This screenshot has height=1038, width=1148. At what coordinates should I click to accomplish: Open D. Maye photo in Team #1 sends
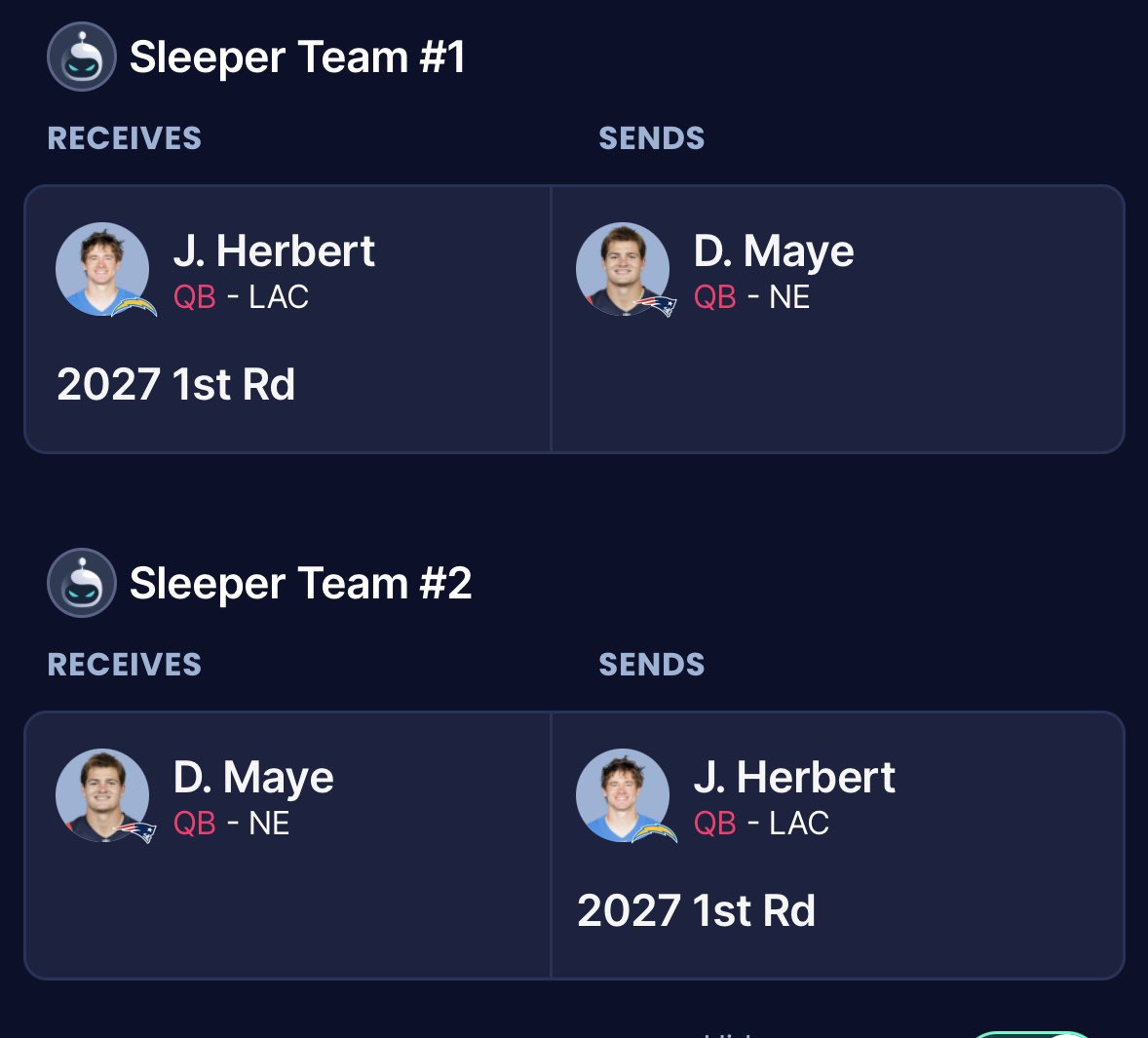click(623, 269)
